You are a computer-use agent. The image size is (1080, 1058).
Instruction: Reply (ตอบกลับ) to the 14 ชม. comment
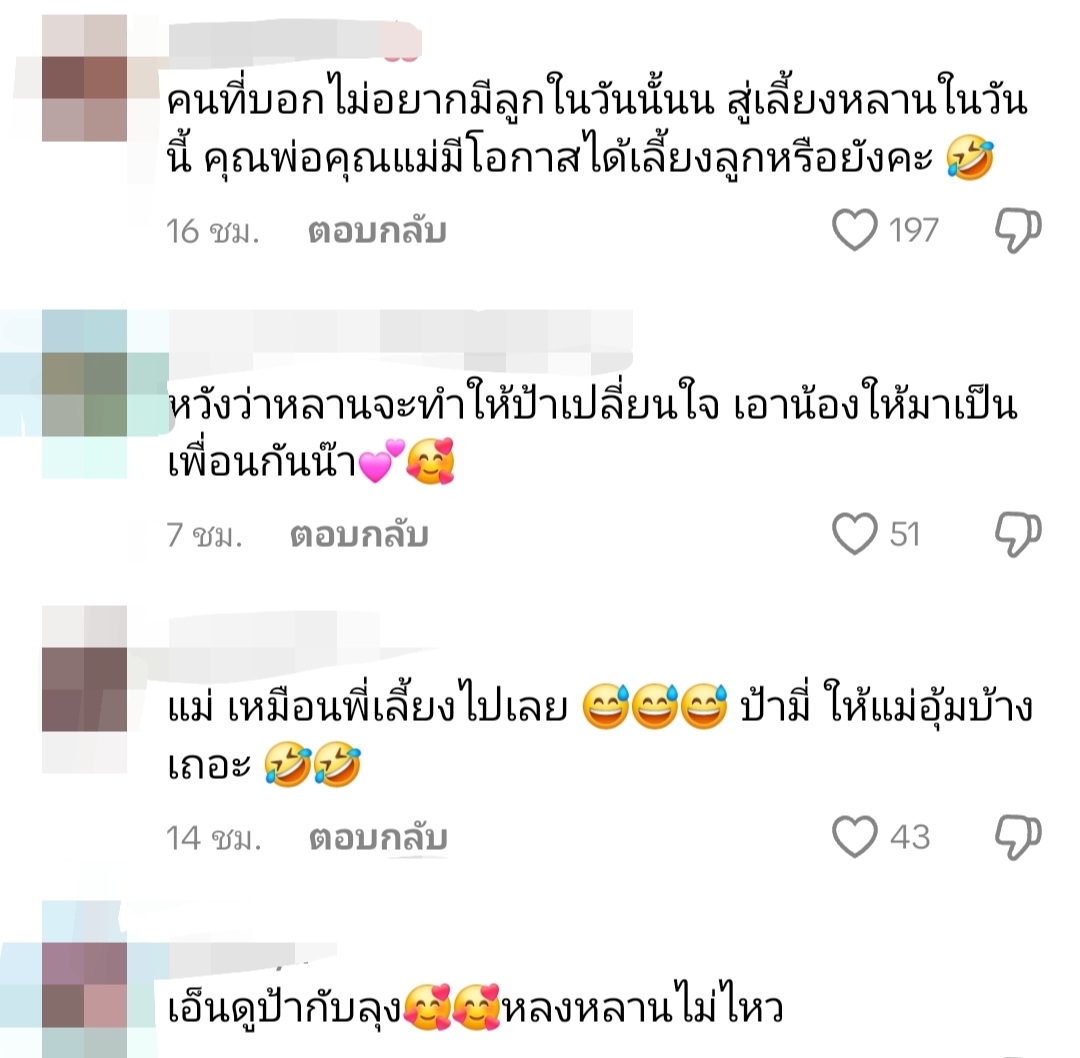coord(378,838)
